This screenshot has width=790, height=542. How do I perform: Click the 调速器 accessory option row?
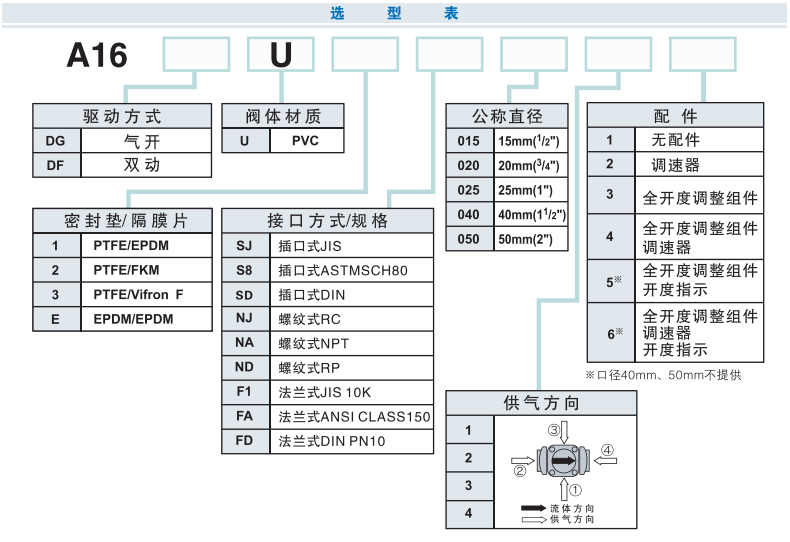coord(675,165)
